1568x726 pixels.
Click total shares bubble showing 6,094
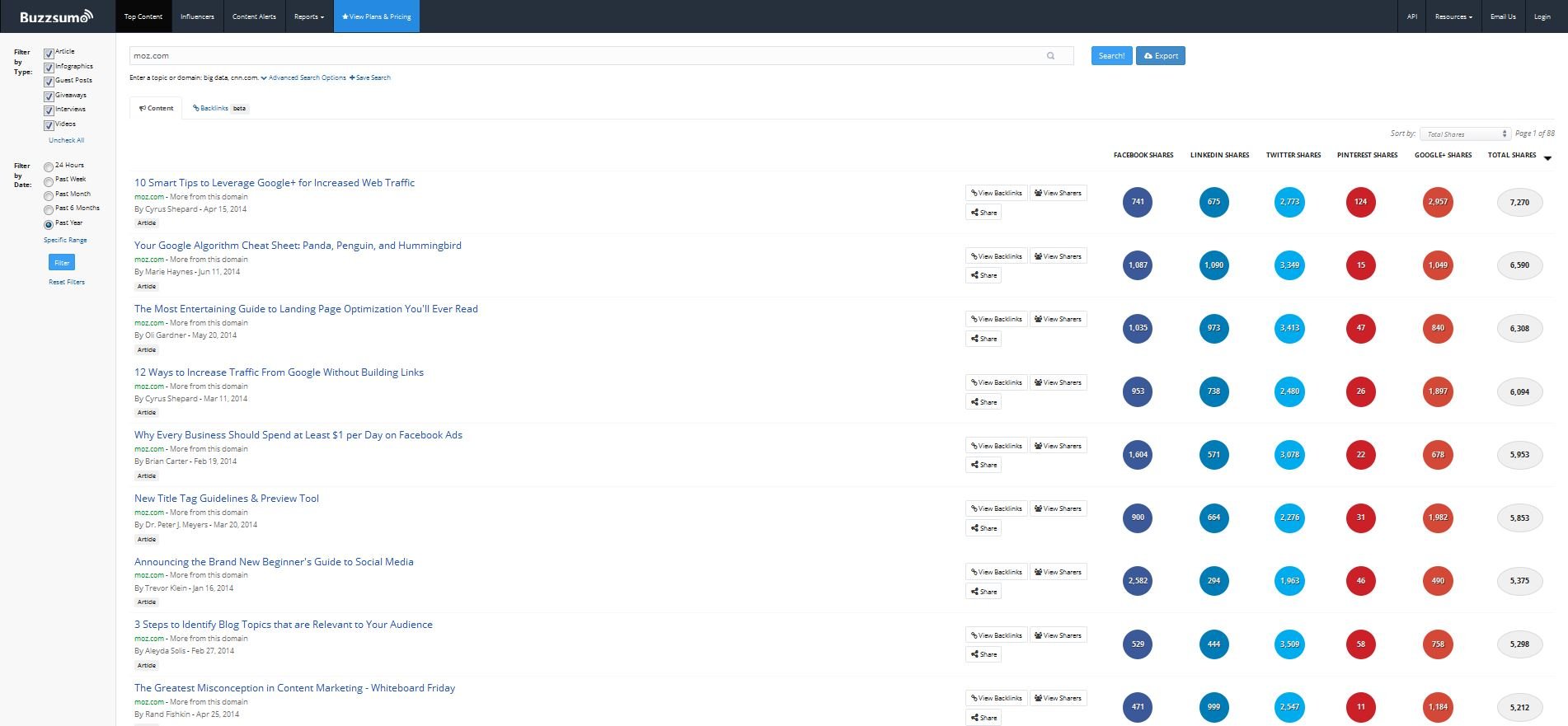[1519, 391]
